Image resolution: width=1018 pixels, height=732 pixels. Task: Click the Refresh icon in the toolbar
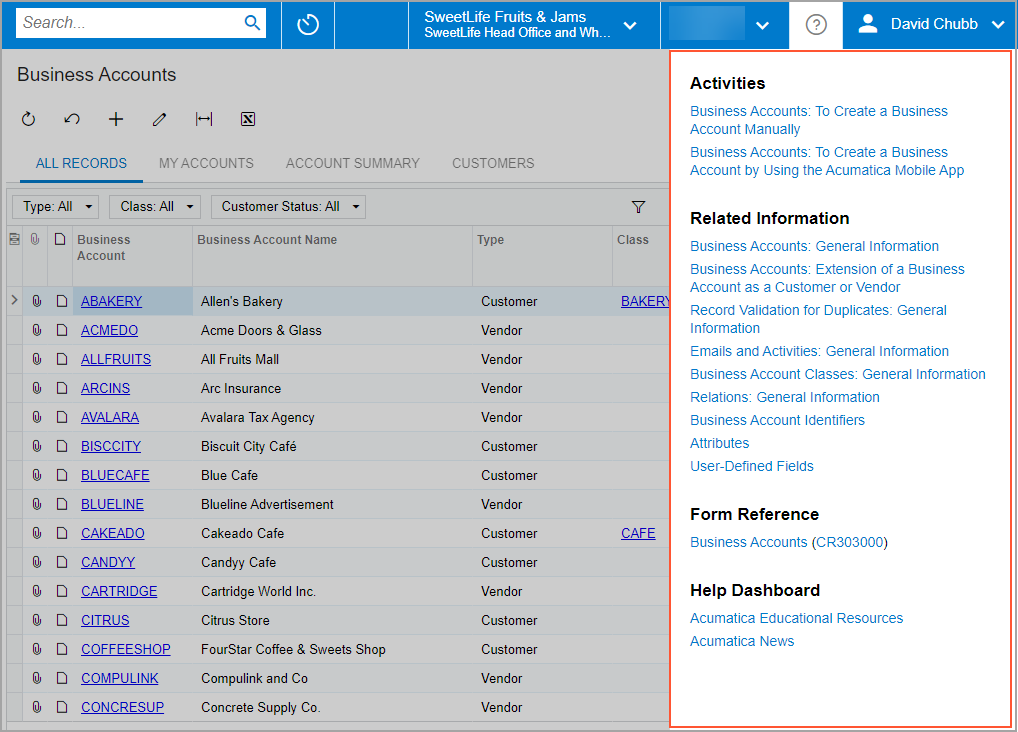[28, 120]
